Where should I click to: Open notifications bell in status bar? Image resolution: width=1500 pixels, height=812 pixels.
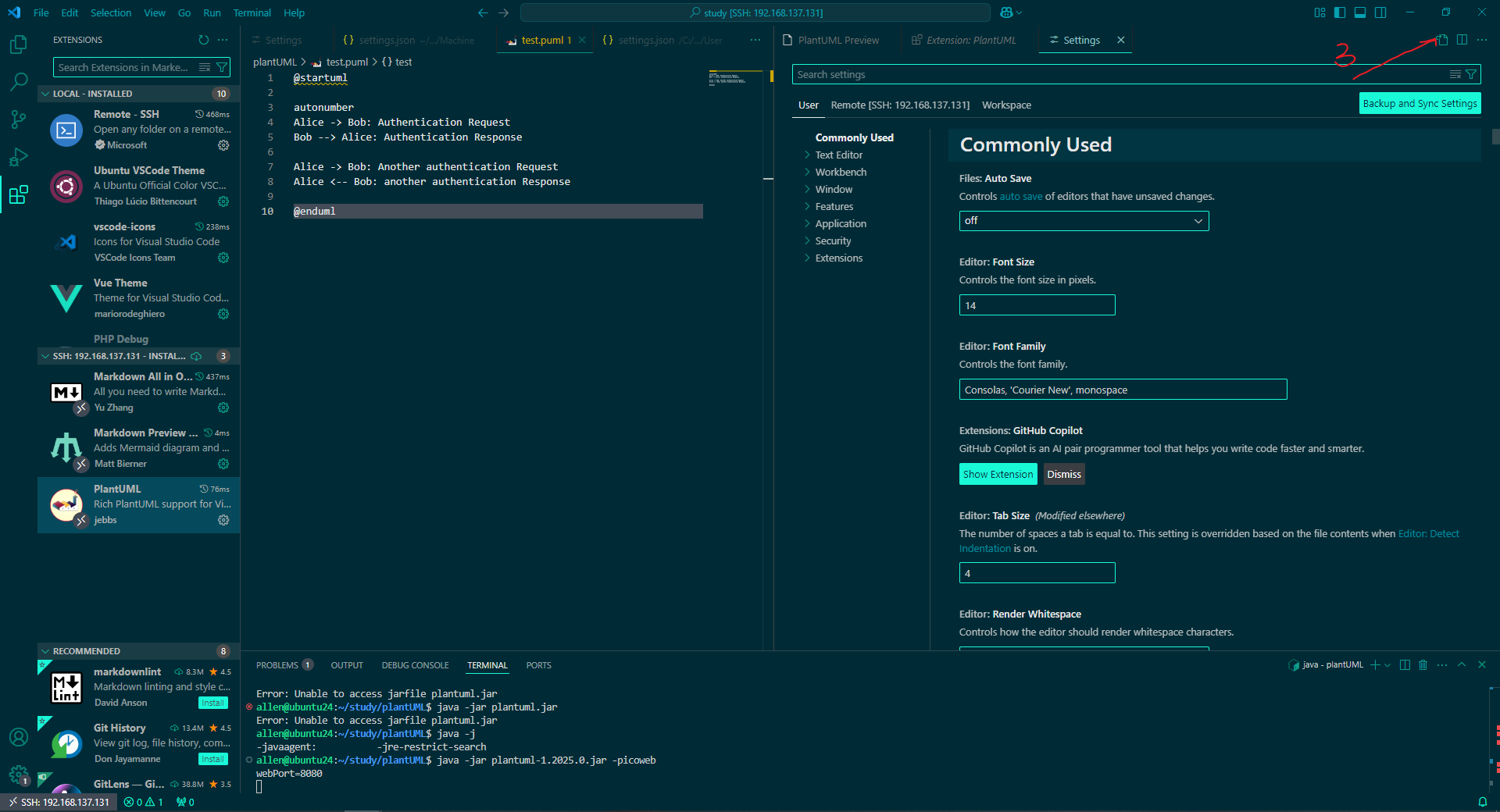(1483, 802)
